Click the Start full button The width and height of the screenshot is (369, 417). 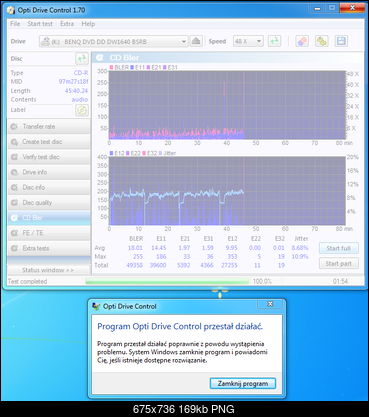pyautogui.click(x=339, y=248)
